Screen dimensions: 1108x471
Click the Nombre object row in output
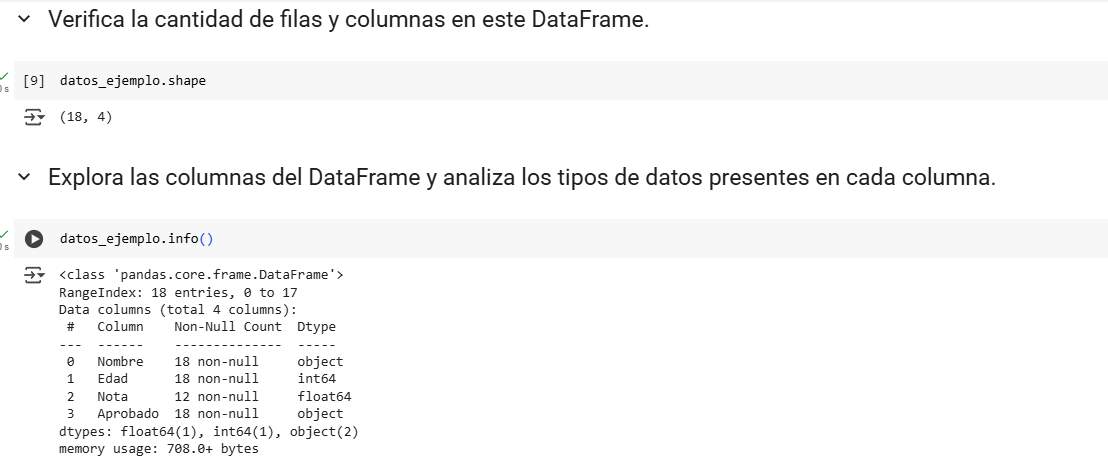coord(204,362)
